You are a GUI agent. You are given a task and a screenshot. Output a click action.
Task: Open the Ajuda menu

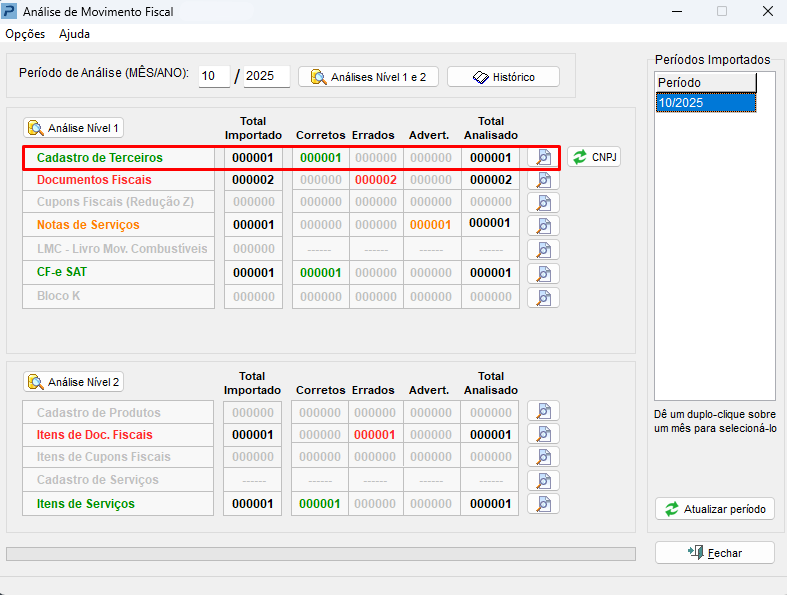point(74,34)
